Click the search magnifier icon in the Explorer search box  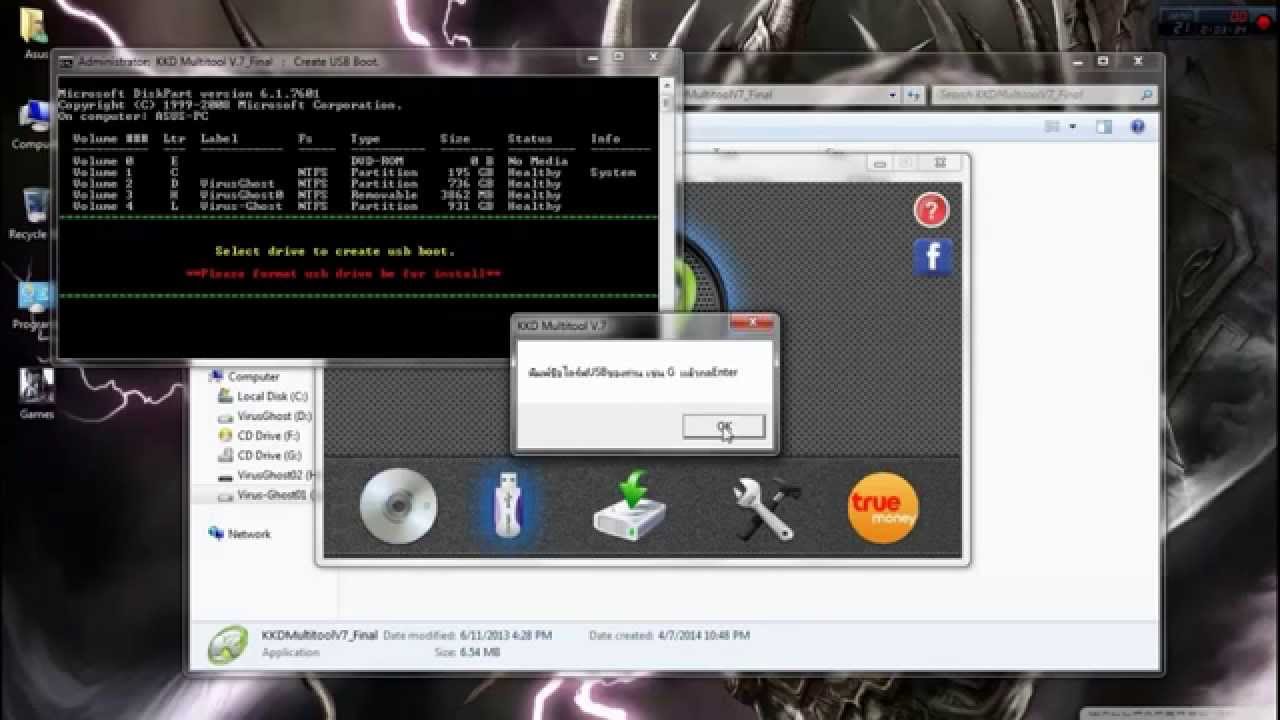[x=1147, y=95]
